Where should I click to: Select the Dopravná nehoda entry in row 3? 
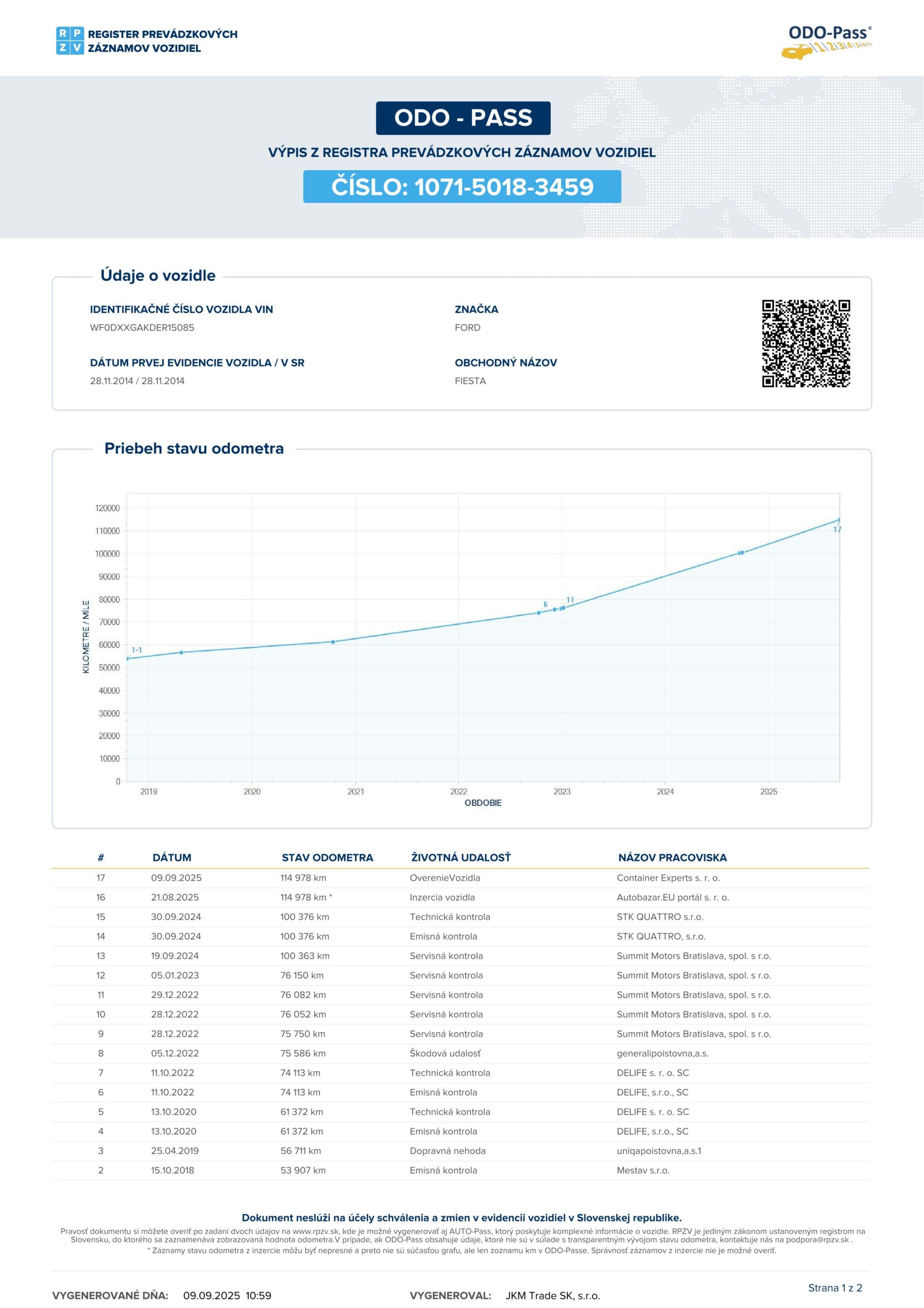click(447, 1151)
